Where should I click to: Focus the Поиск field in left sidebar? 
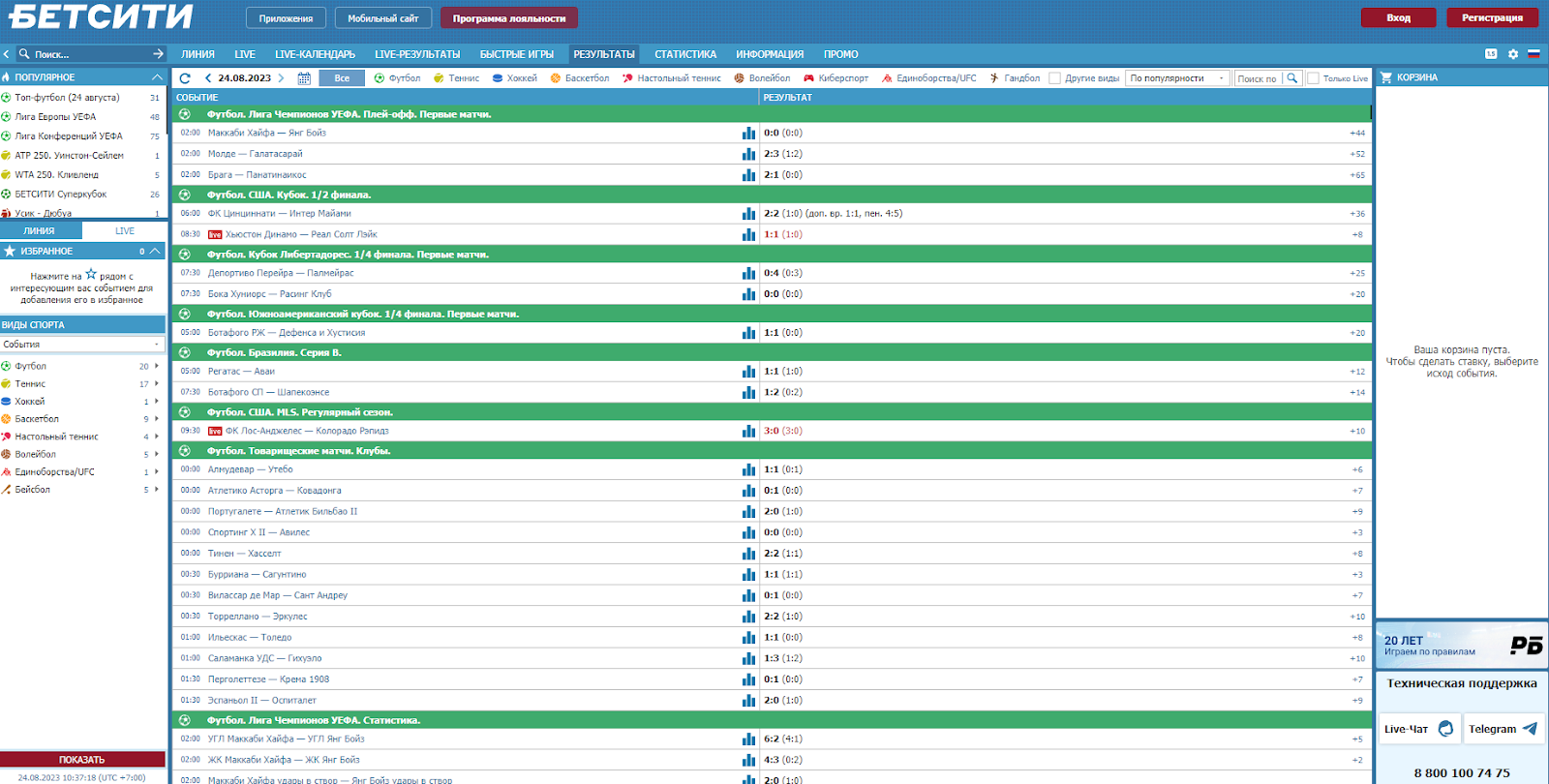[87, 54]
